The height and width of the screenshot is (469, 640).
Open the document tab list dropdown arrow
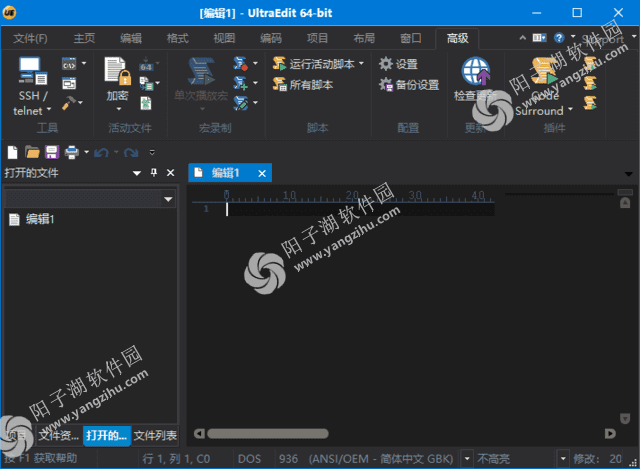tap(629, 174)
